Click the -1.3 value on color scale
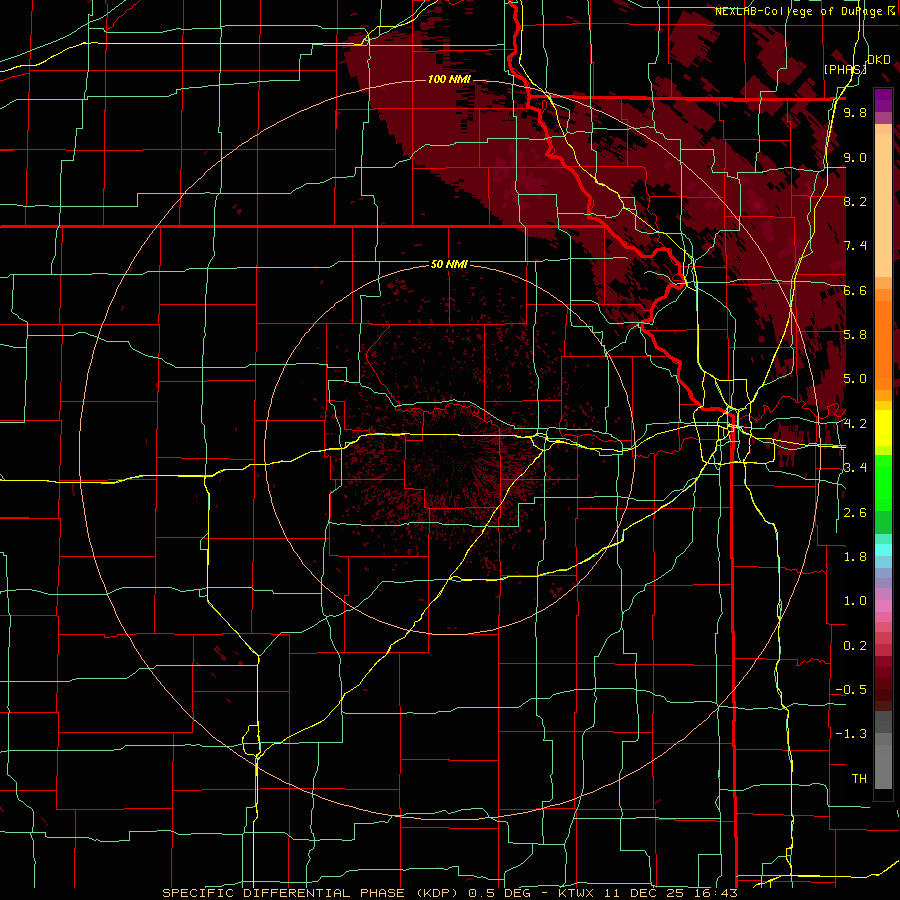Viewport: 900px width, 900px height. click(x=851, y=734)
